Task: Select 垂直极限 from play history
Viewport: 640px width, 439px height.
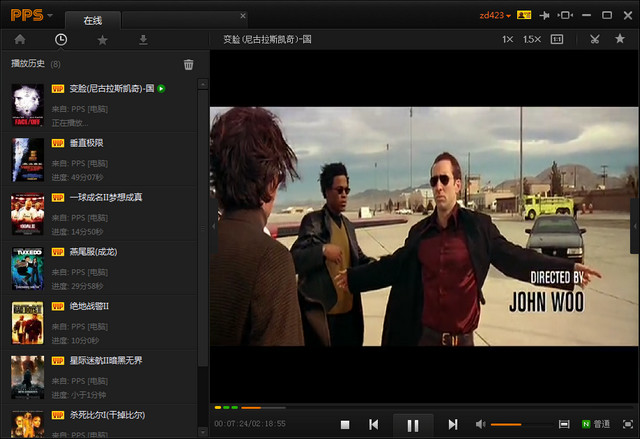Action: (x=86, y=143)
